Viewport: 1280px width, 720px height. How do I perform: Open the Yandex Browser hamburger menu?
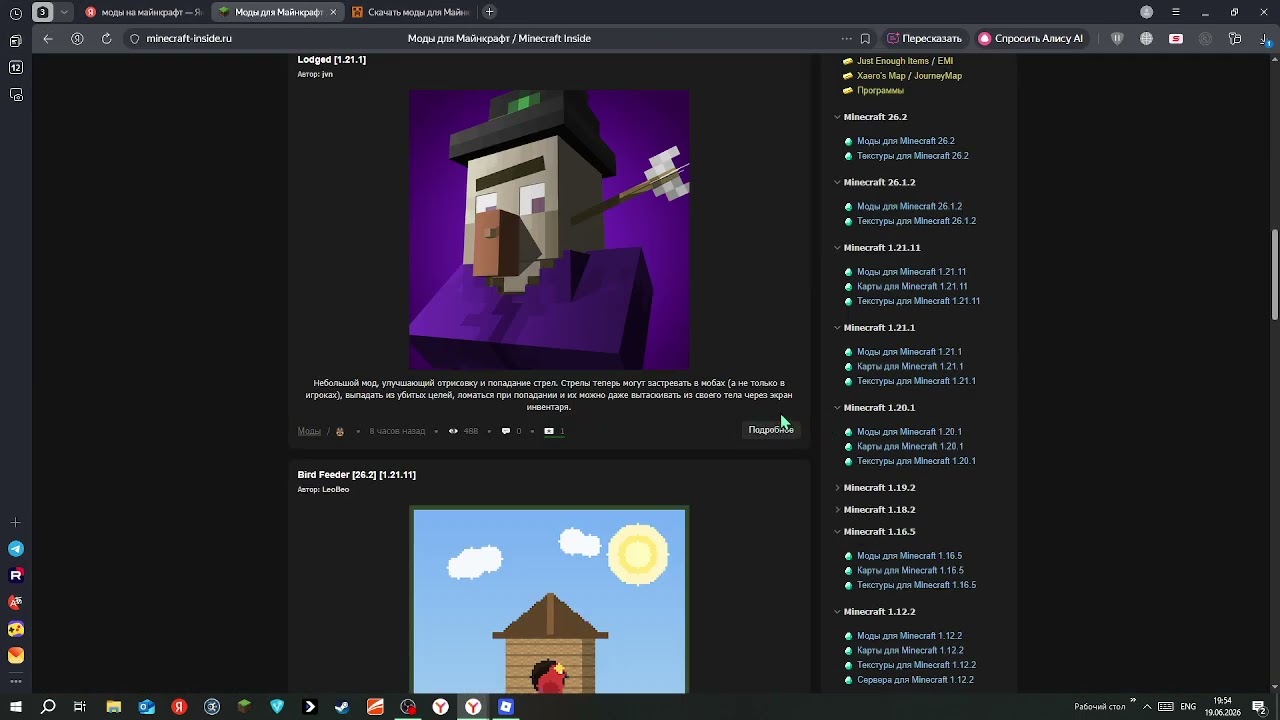pos(1176,12)
